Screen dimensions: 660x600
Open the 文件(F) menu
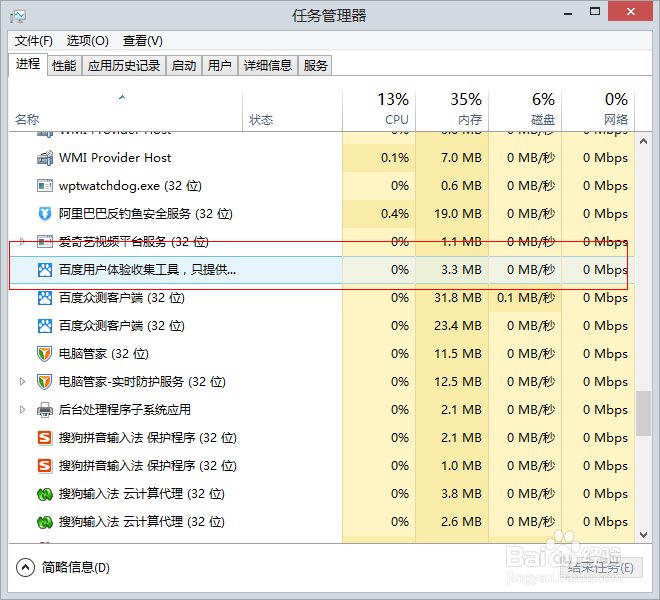point(34,41)
